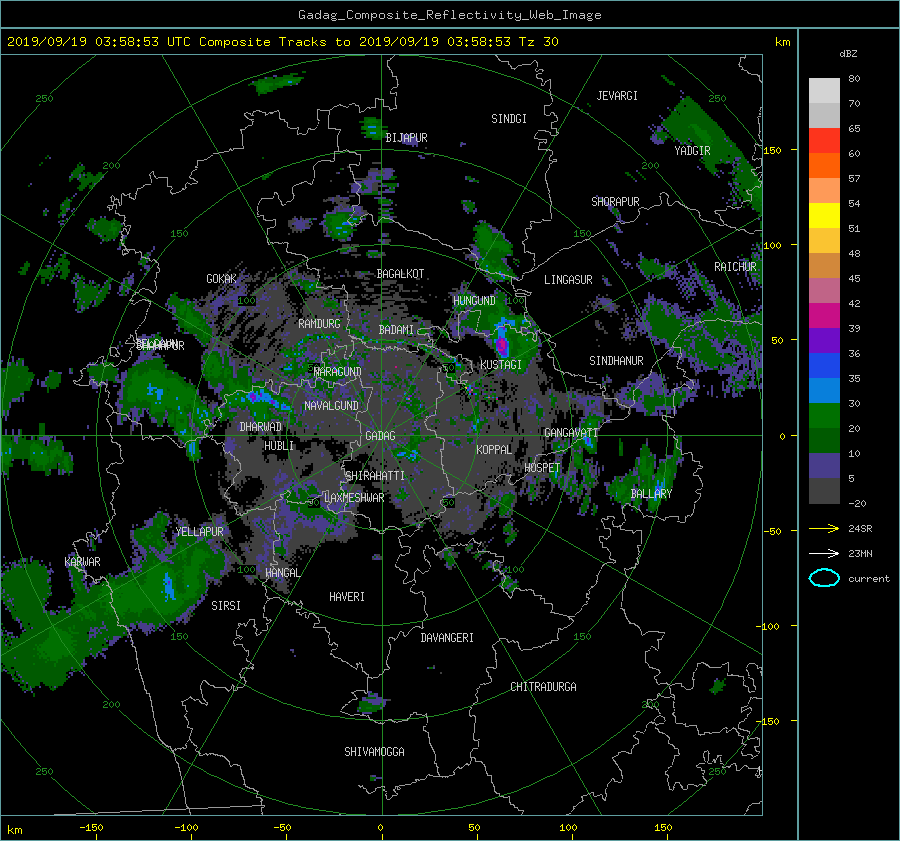Click the UTC Composite Tracks timestamp header
Image resolution: width=900 pixels, height=841 pixels.
click(282, 42)
